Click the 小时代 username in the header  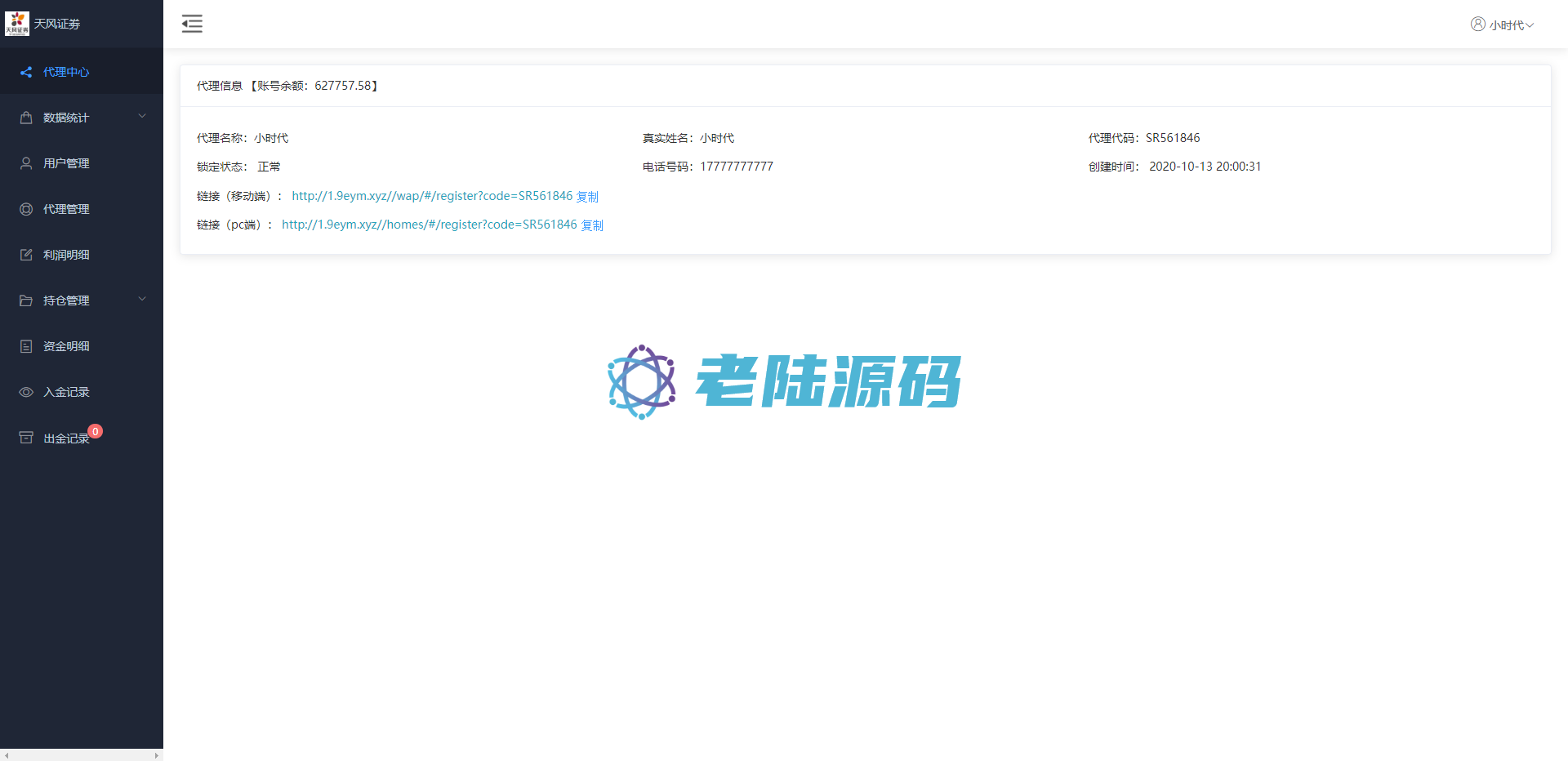tap(1506, 25)
